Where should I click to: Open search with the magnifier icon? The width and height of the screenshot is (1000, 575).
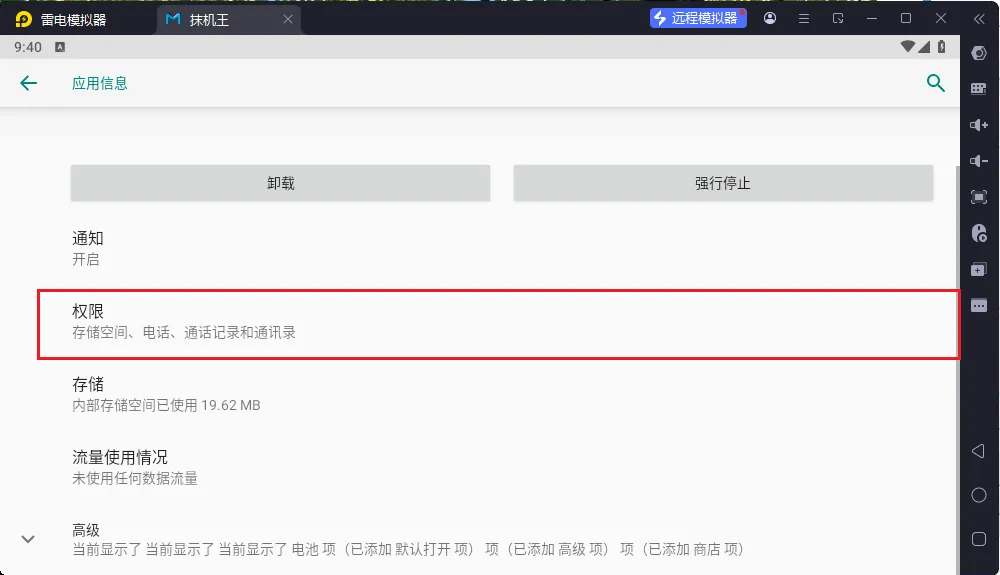click(935, 84)
